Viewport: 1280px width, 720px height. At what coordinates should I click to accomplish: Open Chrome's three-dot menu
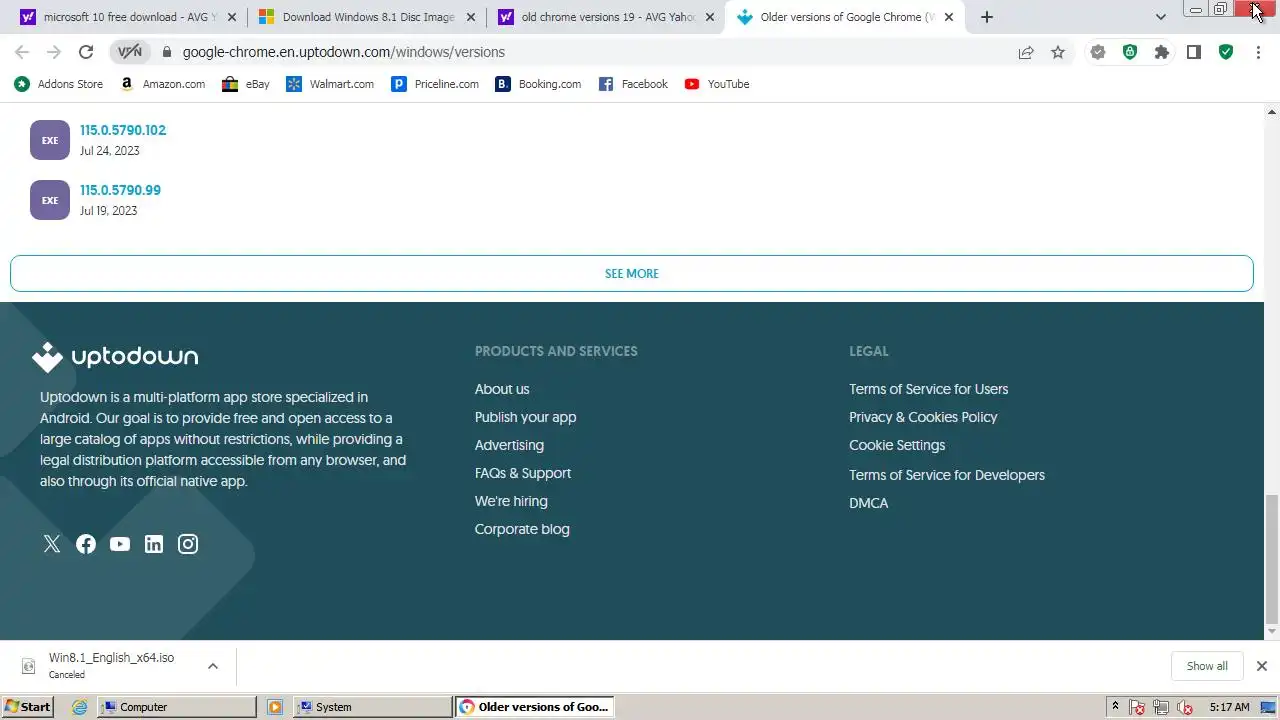1258,52
